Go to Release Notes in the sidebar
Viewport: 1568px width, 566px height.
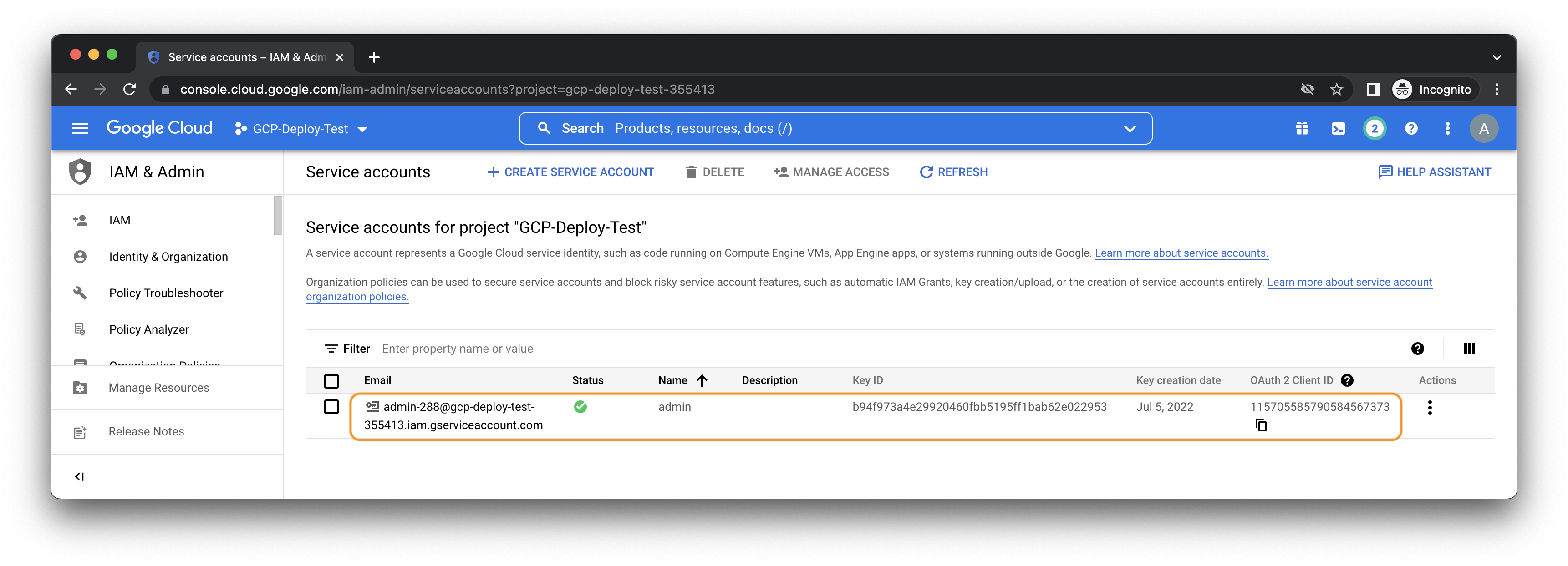click(146, 431)
